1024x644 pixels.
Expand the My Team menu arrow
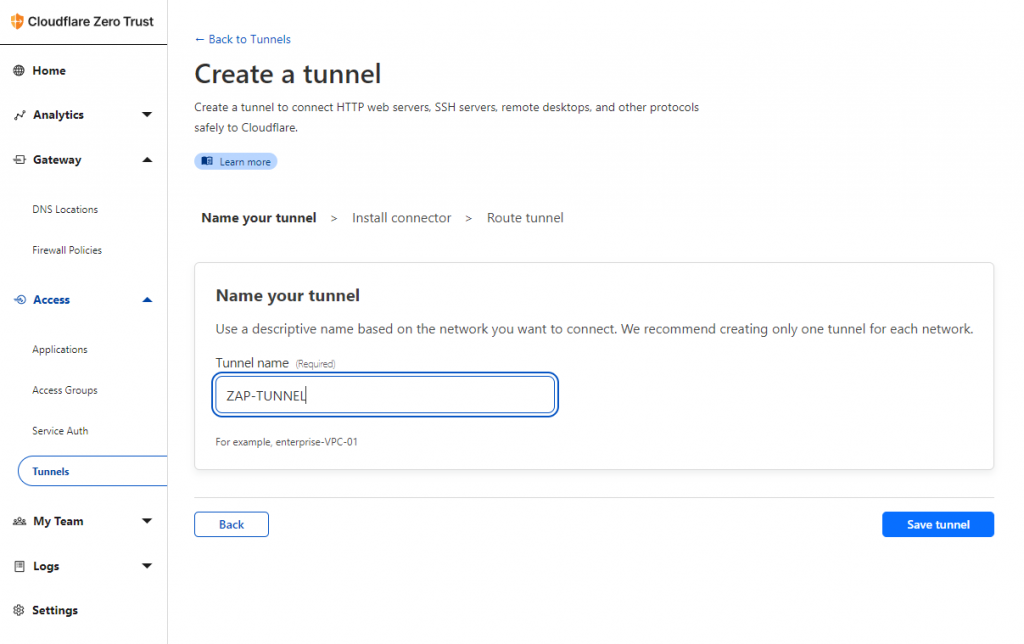(x=147, y=521)
